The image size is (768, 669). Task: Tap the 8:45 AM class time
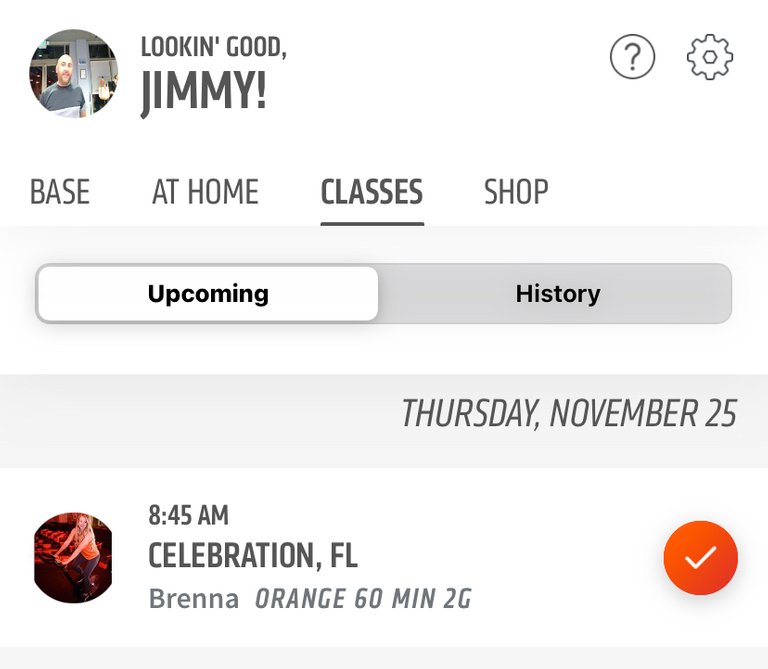tap(189, 515)
